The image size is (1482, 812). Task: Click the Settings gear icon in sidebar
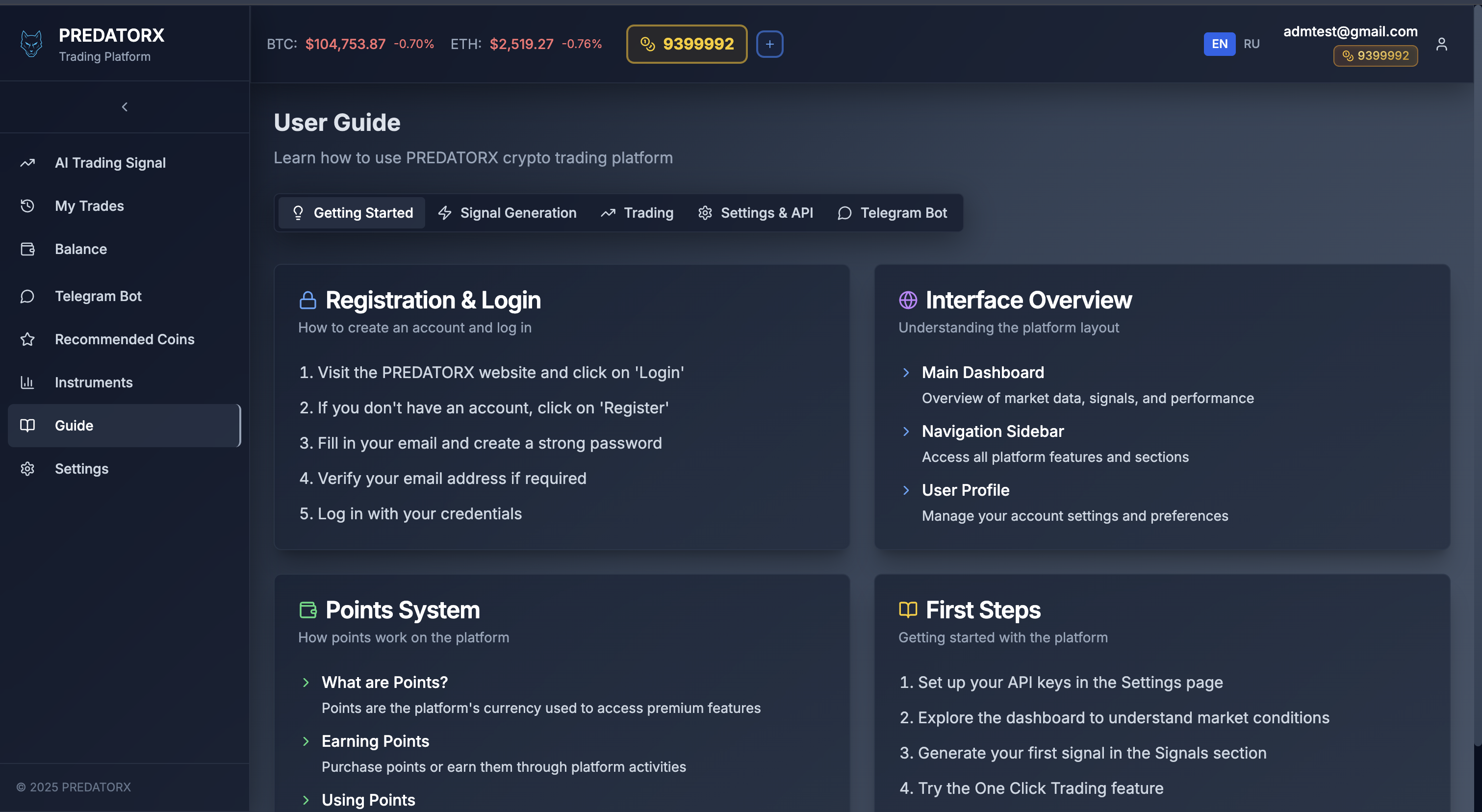(27, 469)
